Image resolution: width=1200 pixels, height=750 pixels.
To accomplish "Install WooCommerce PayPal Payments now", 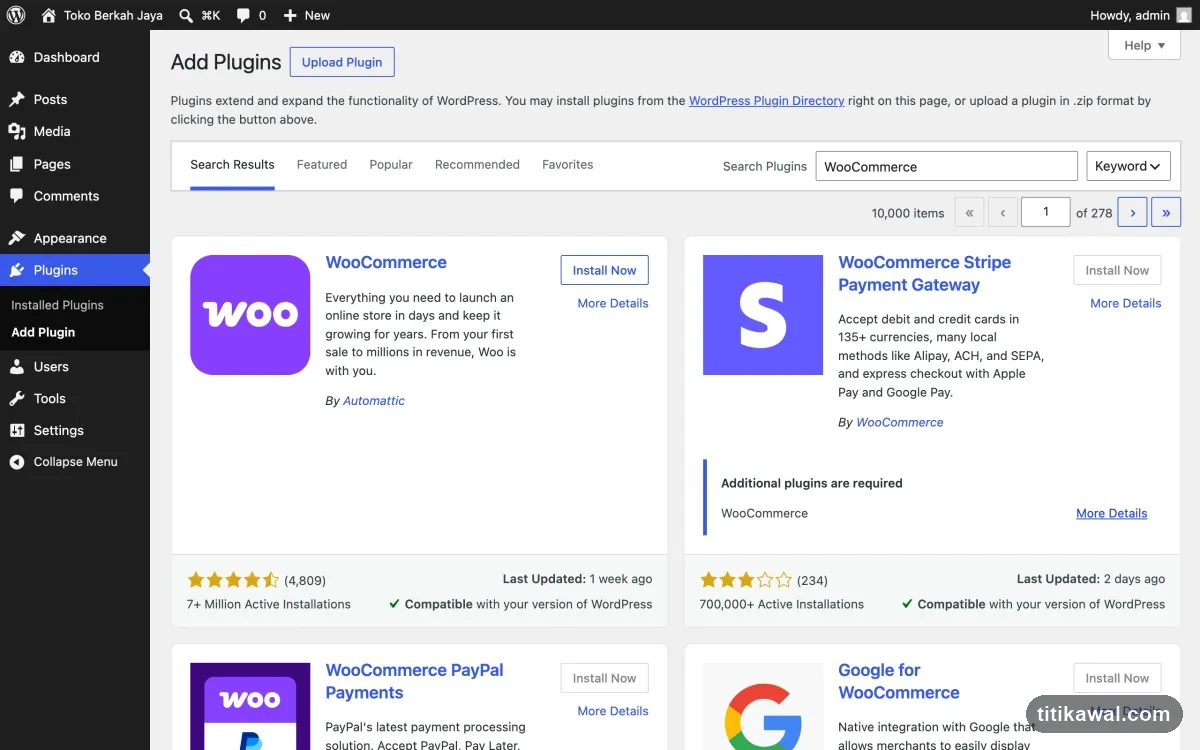I will click(604, 678).
